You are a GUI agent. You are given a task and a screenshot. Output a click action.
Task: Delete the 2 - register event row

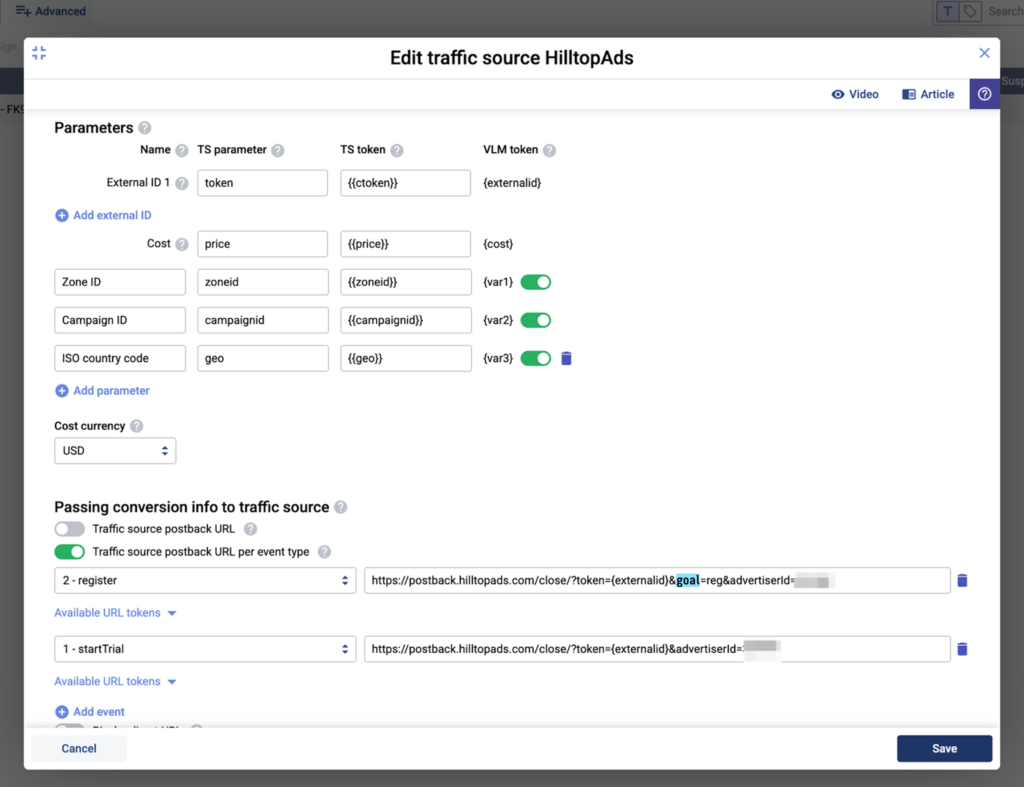[x=962, y=580]
